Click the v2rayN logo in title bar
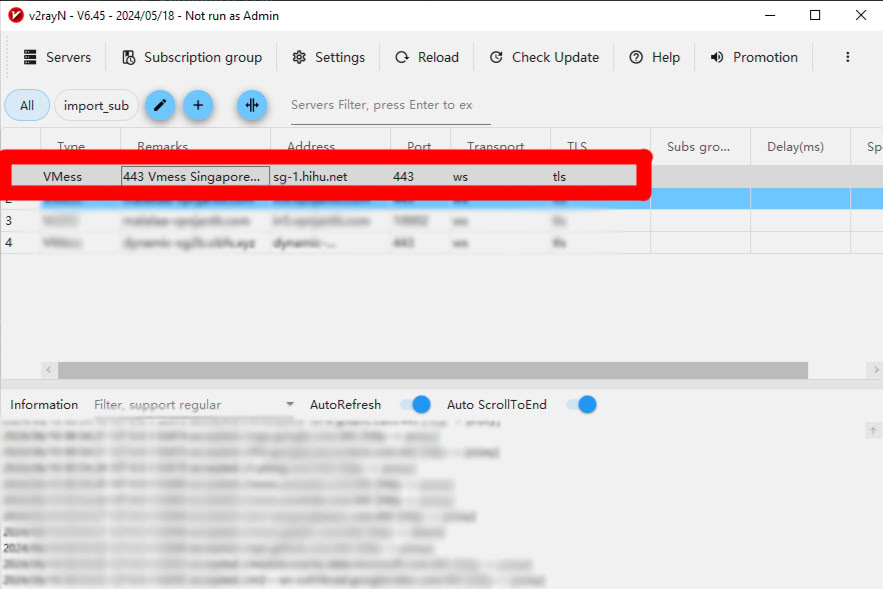 coord(16,16)
